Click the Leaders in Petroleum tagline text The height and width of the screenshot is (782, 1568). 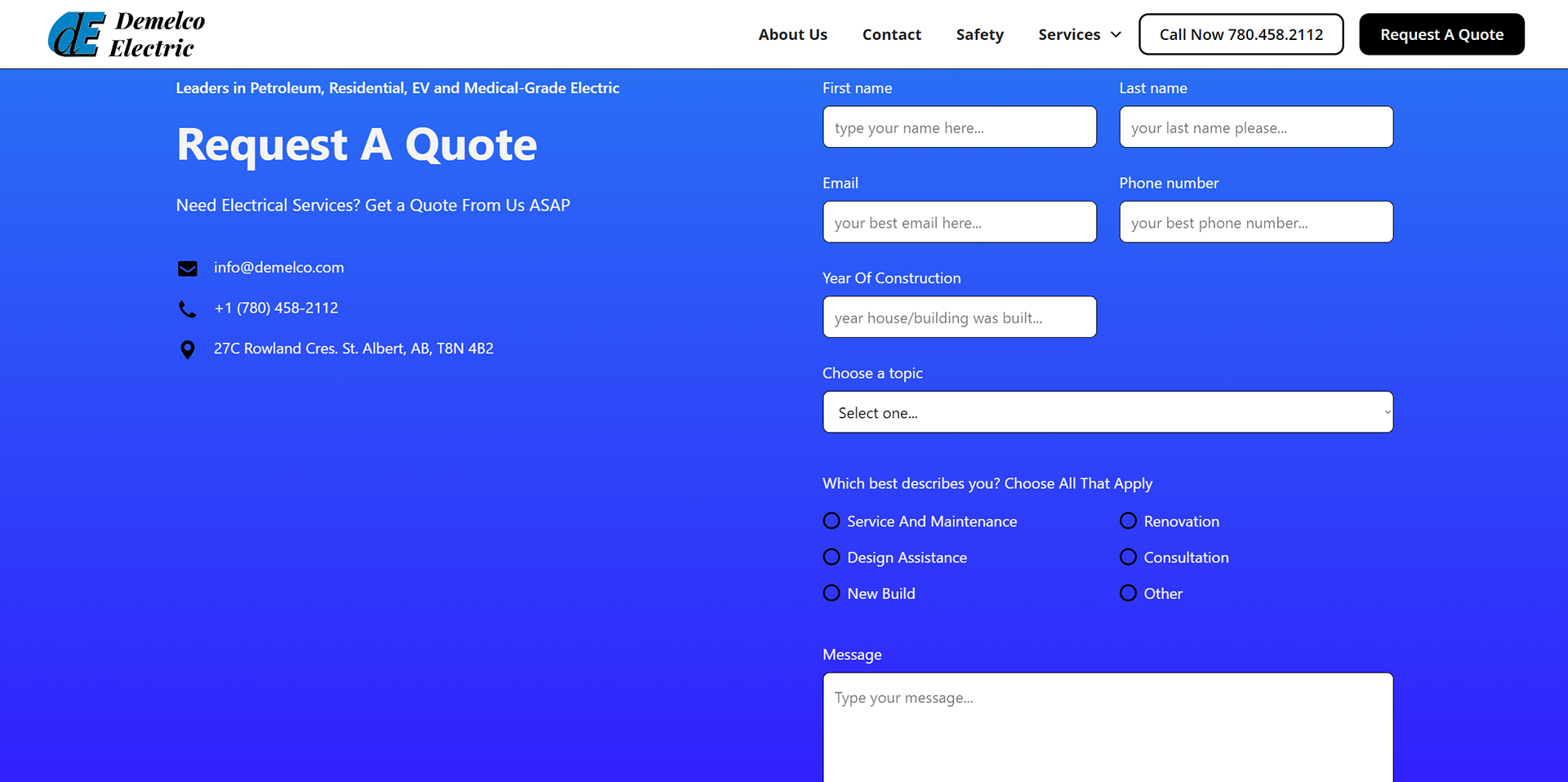pos(398,88)
